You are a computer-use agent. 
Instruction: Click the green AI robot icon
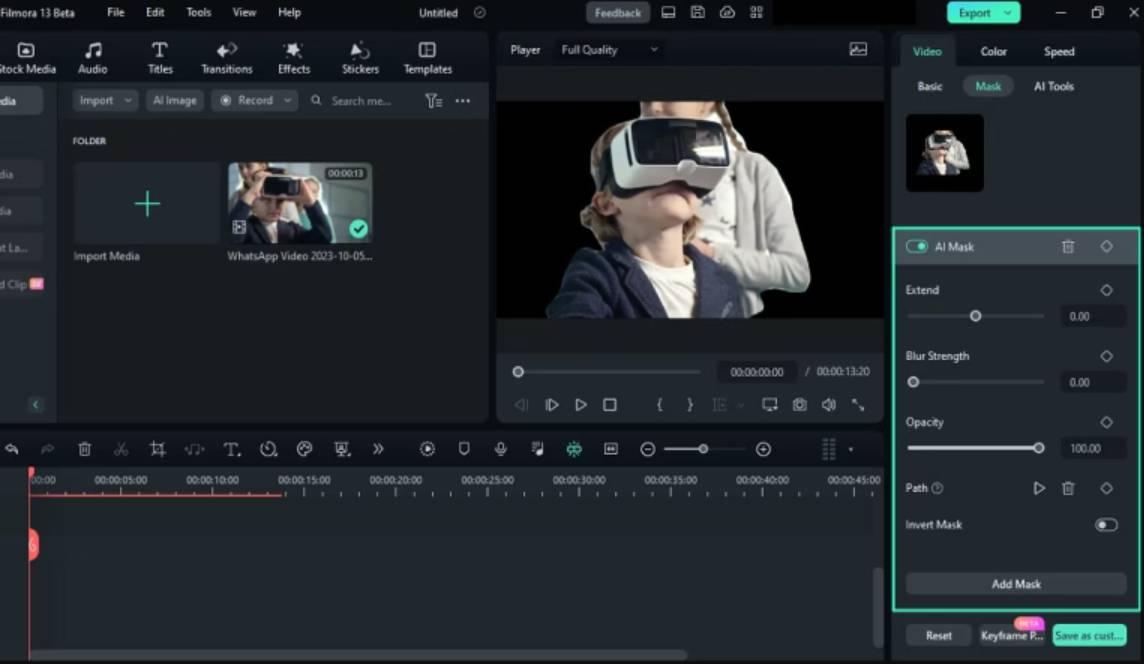574,449
